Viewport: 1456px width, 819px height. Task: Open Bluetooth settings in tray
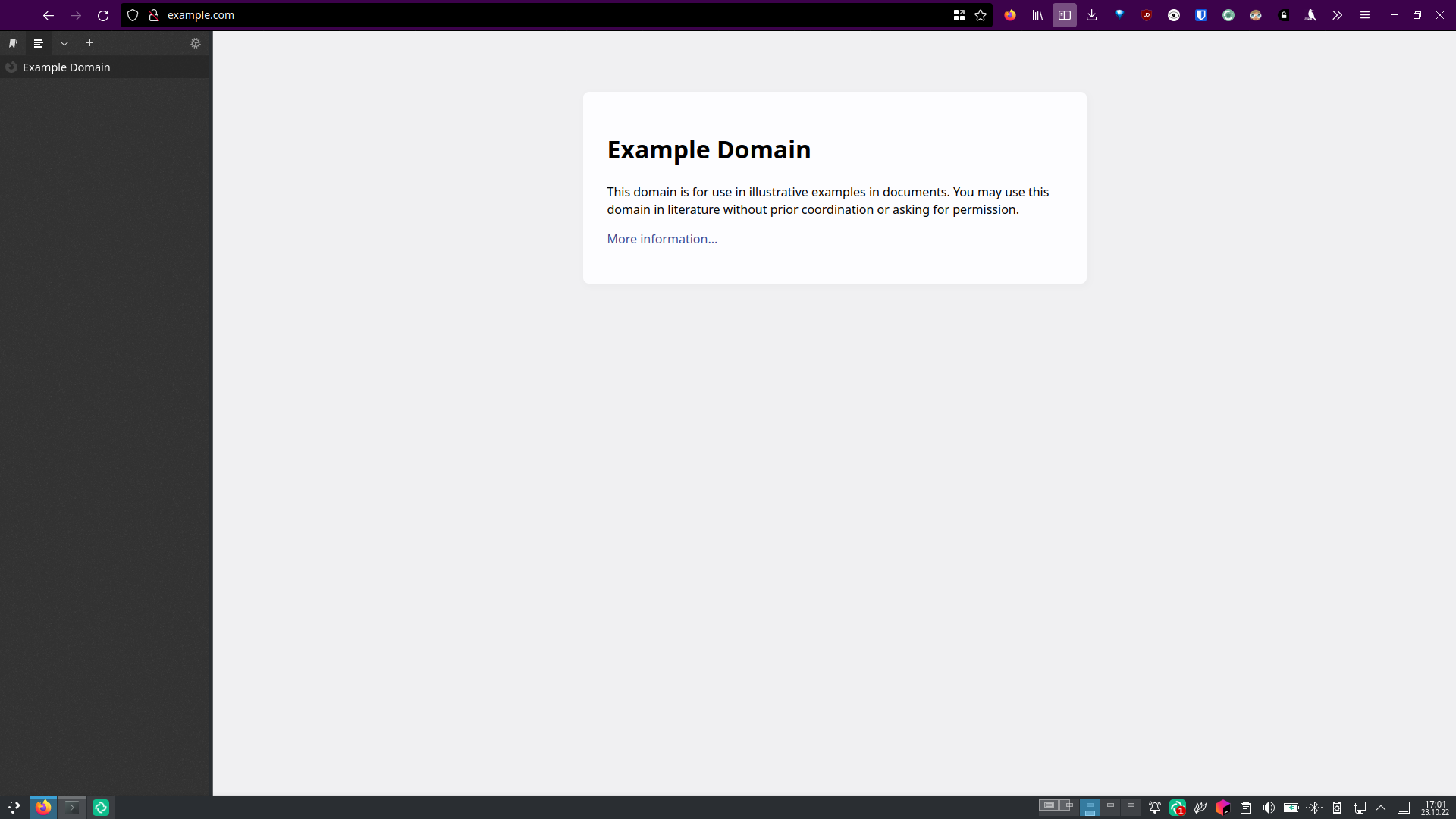point(1314,808)
